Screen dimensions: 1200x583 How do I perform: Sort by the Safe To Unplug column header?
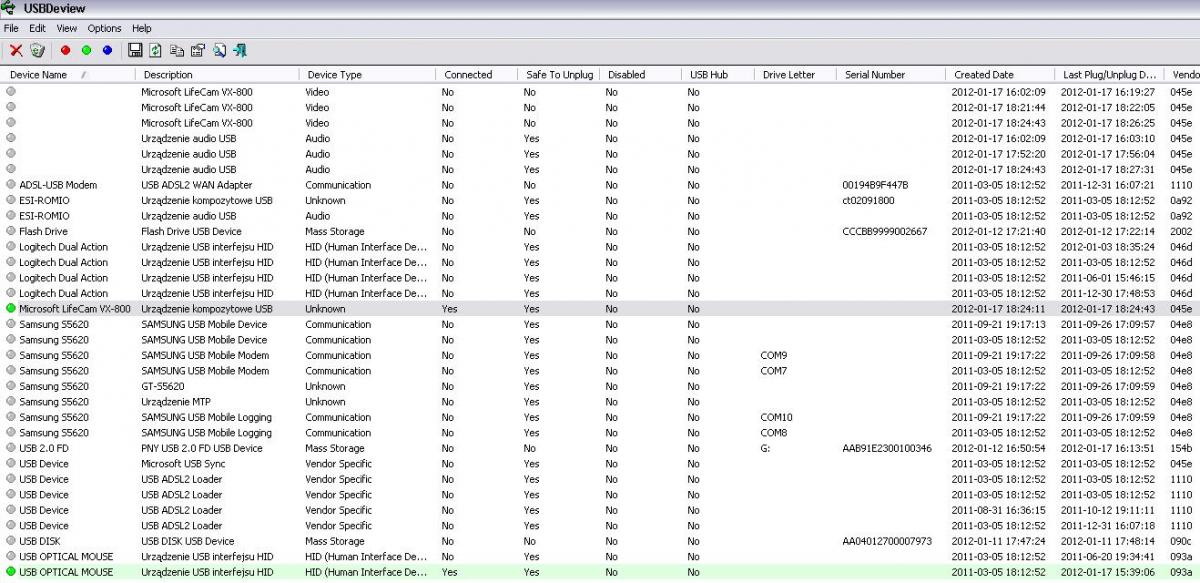[558, 75]
